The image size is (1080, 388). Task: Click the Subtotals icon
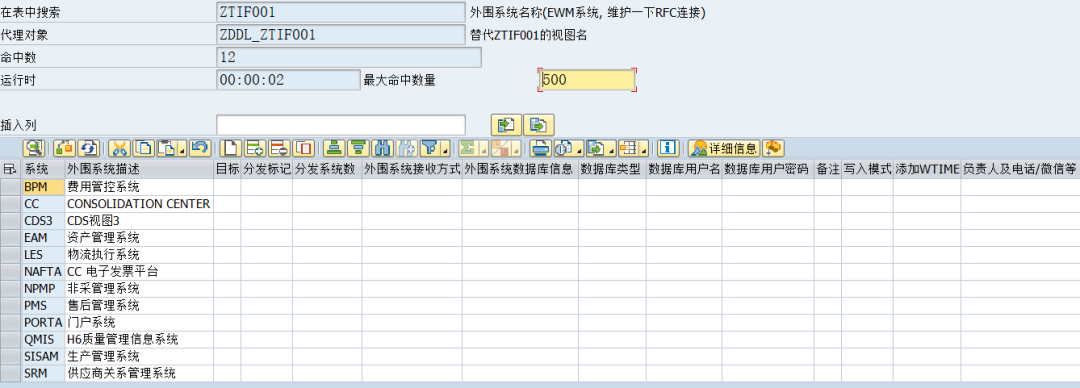pyautogui.click(x=500, y=148)
